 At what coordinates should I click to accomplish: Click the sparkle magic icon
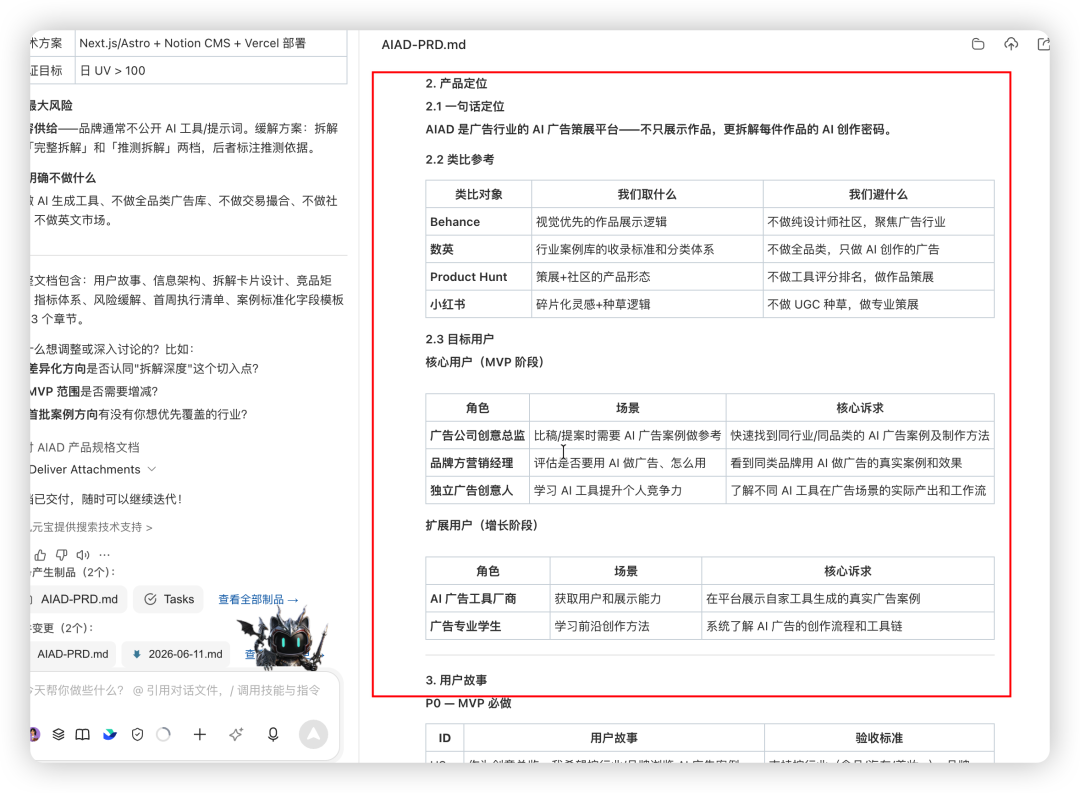(x=236, y=734)
